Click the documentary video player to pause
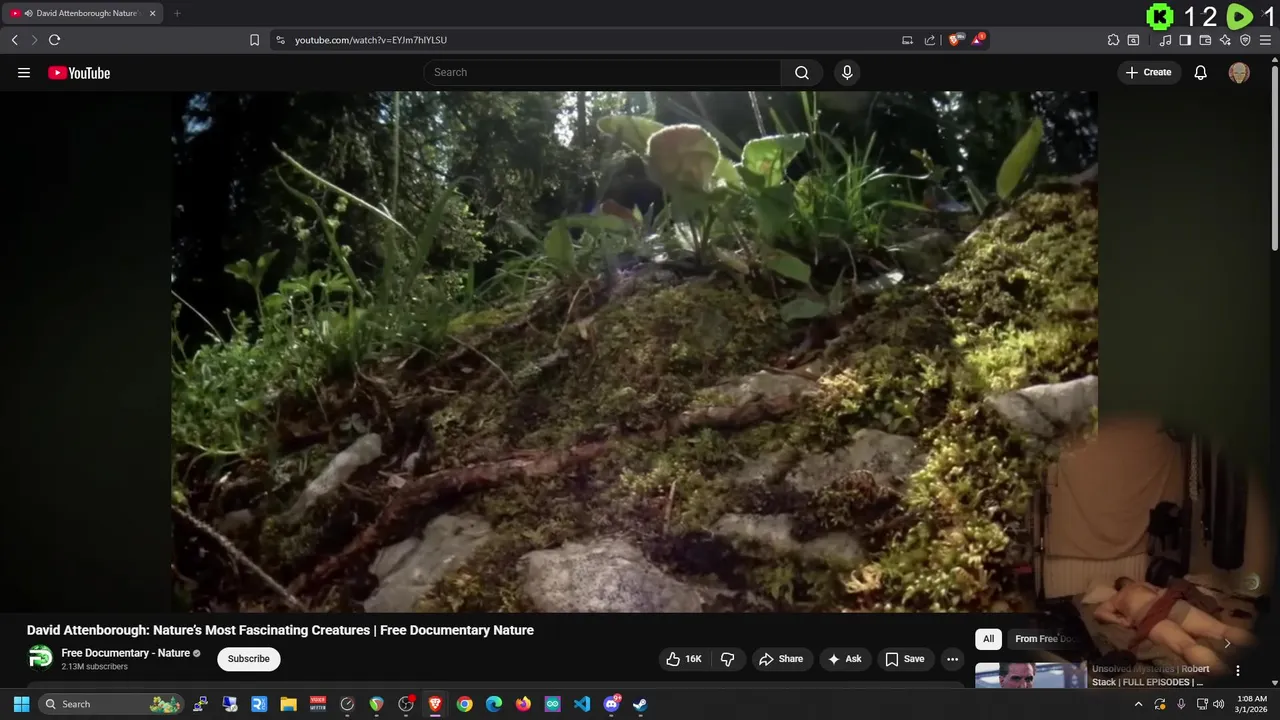1280x720 pixels. coord(634,352)
